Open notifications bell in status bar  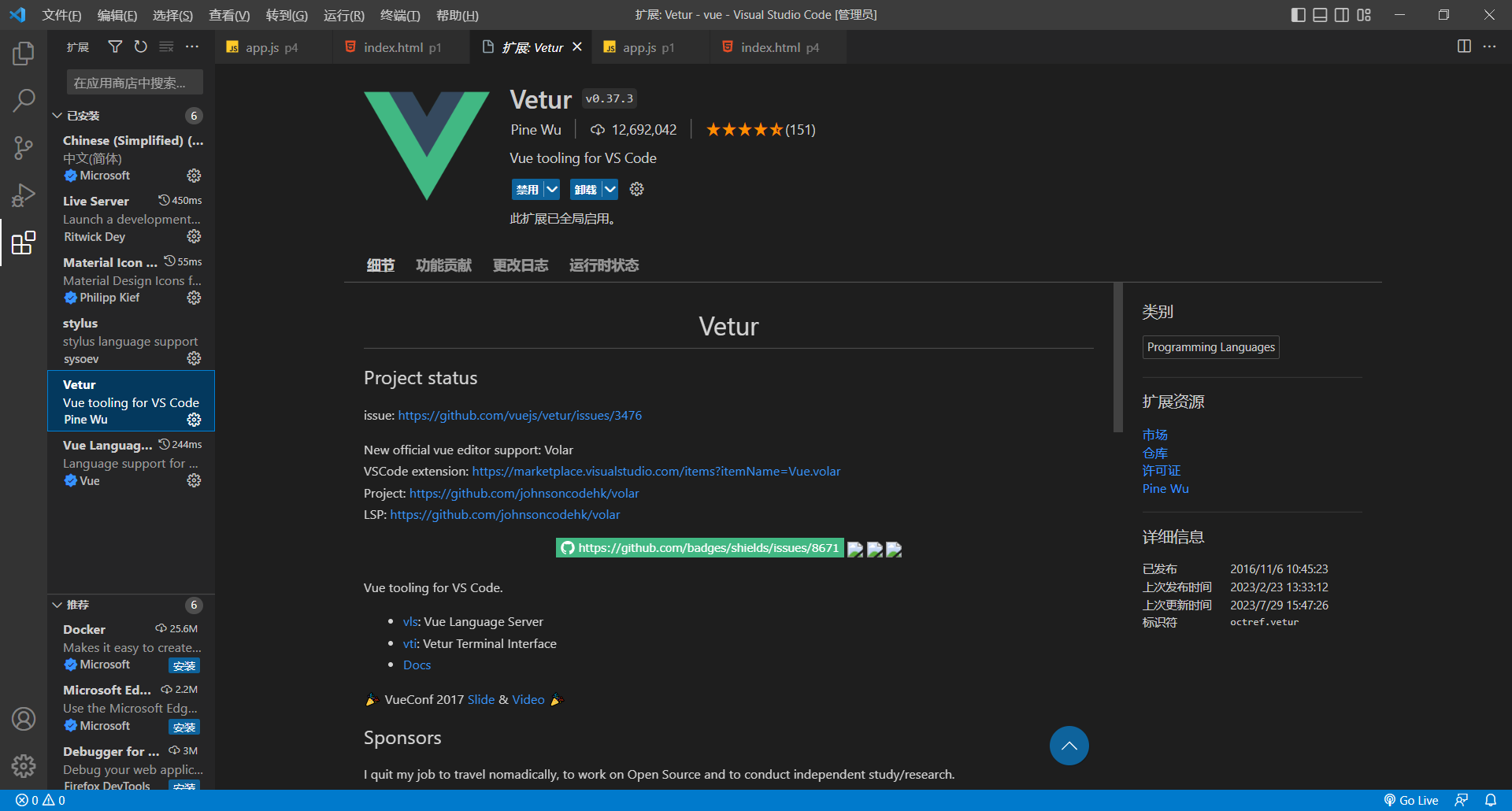pyautogui.click(x=1491, y=800)
